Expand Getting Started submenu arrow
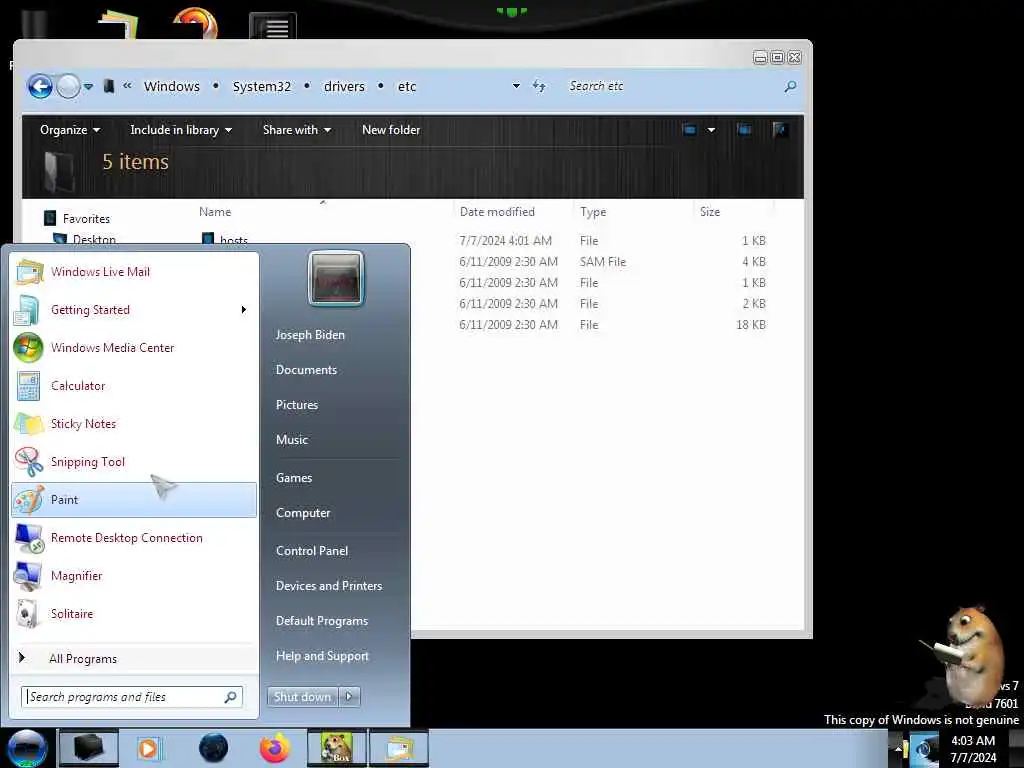1024x768 pixels. (244, 310)
